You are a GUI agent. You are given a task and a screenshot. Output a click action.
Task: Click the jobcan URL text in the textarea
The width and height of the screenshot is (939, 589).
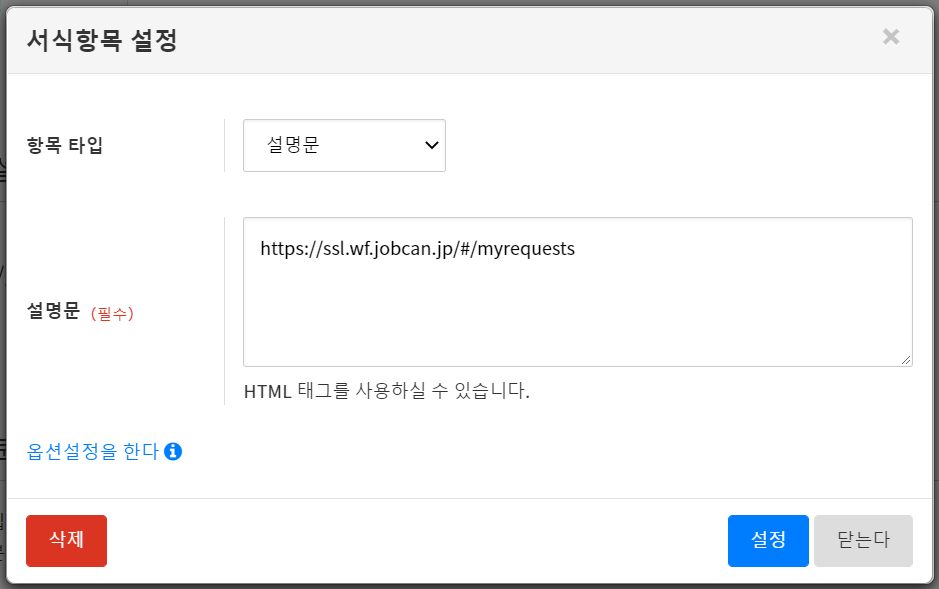(417, 249)
